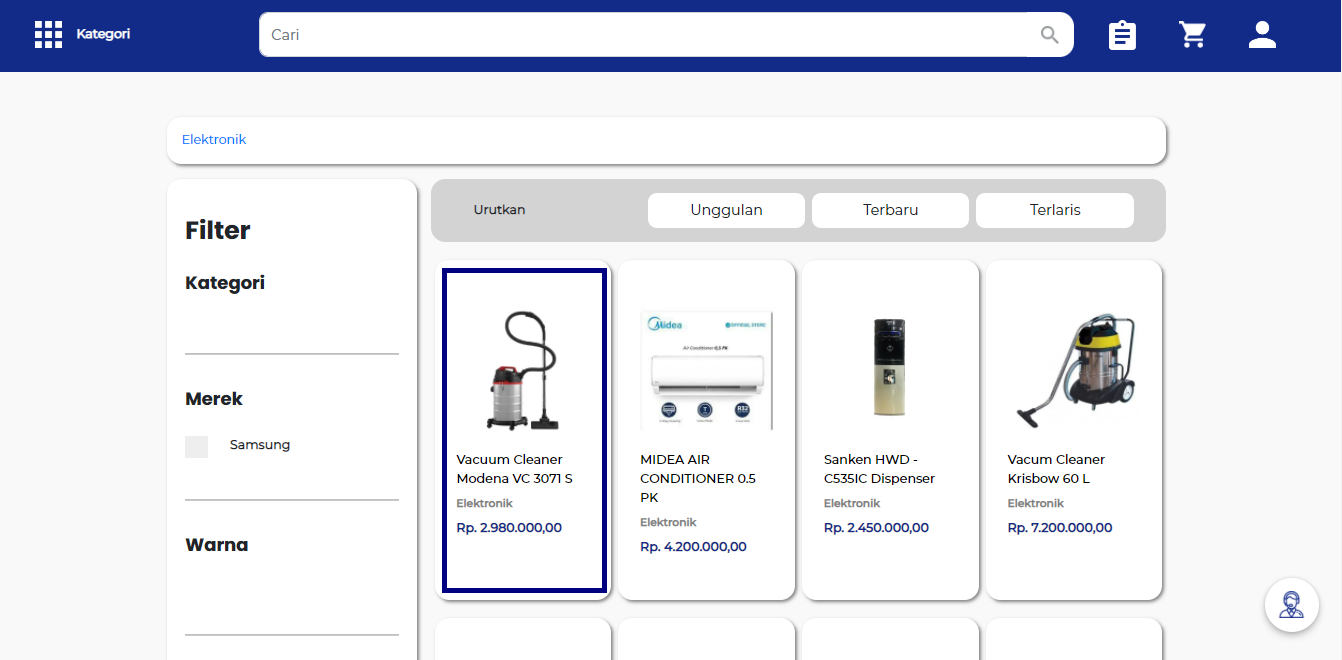
Task: Click the Warna filter heading
Action: tap(217, 545)
